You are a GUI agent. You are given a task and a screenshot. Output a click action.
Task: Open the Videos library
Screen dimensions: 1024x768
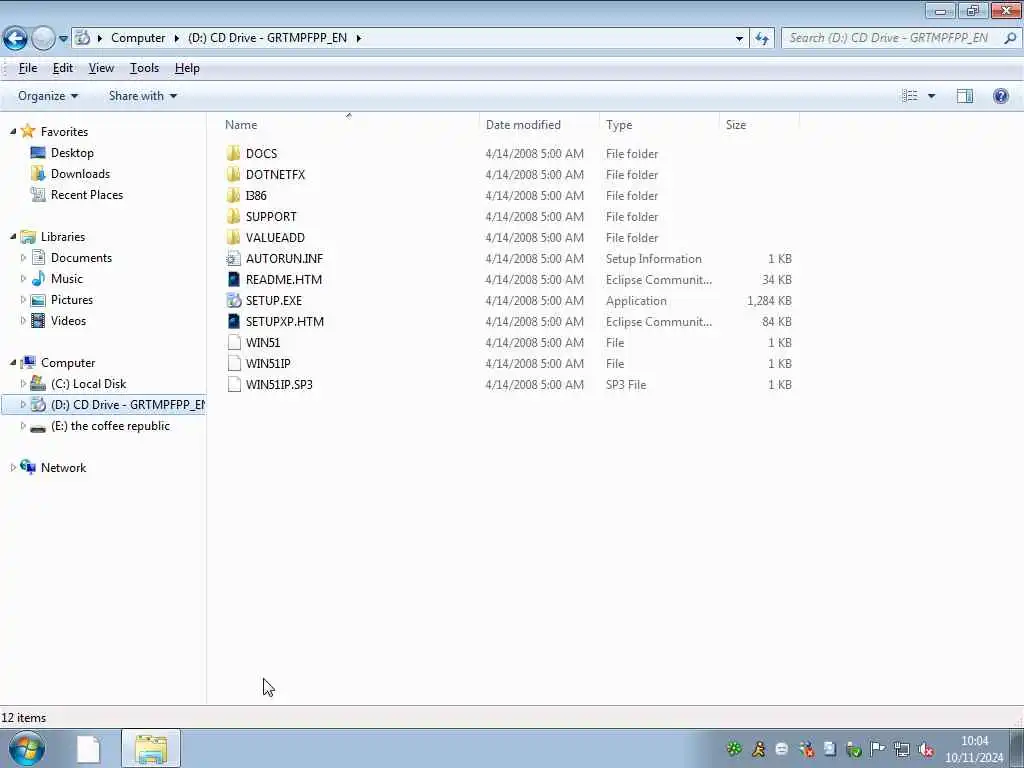68,321
